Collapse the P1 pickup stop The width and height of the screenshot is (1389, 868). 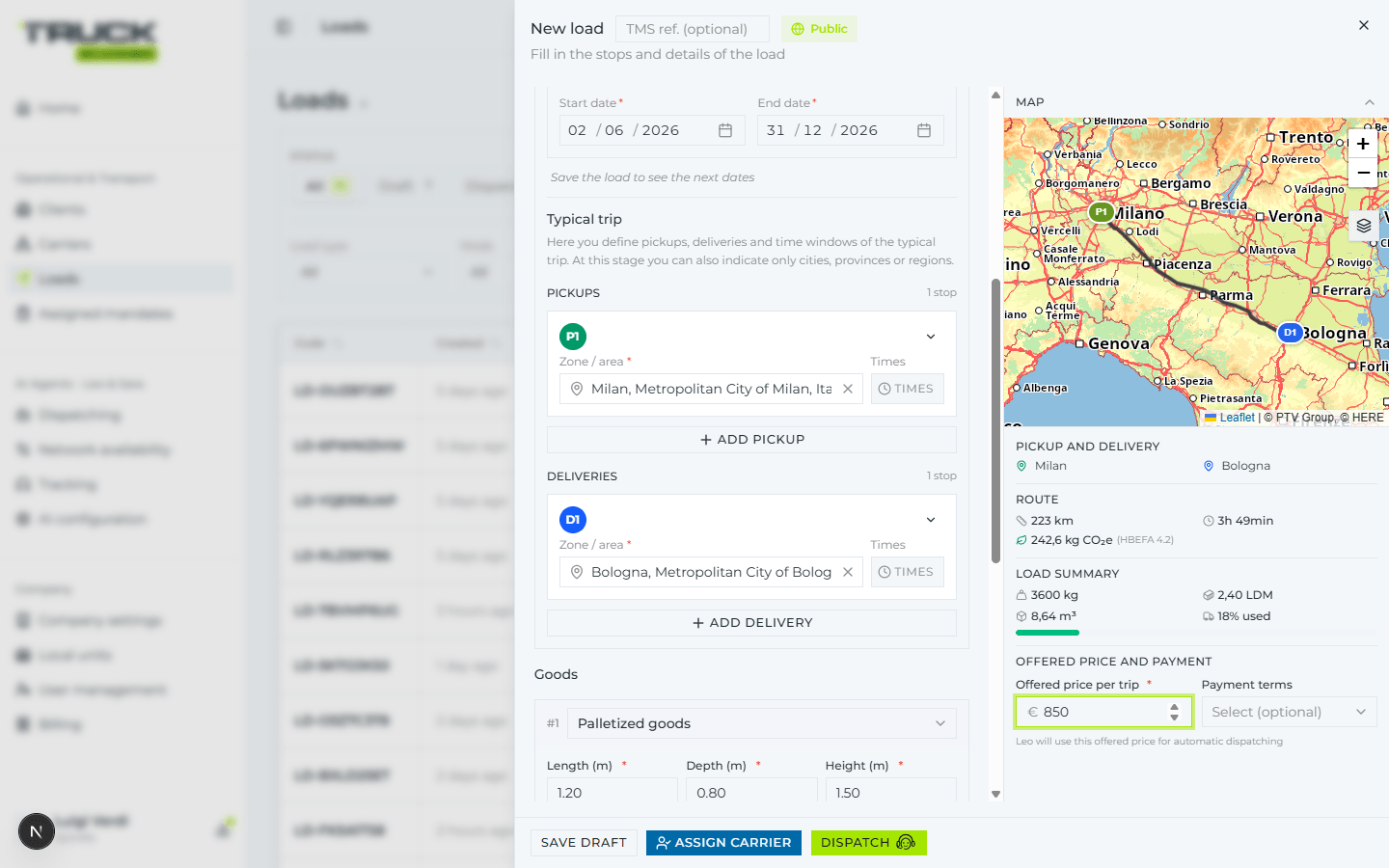[931, 337]
